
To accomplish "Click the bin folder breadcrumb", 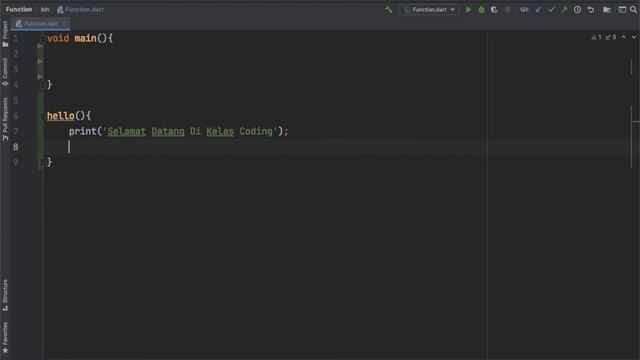I will click(x=45, y=9).
